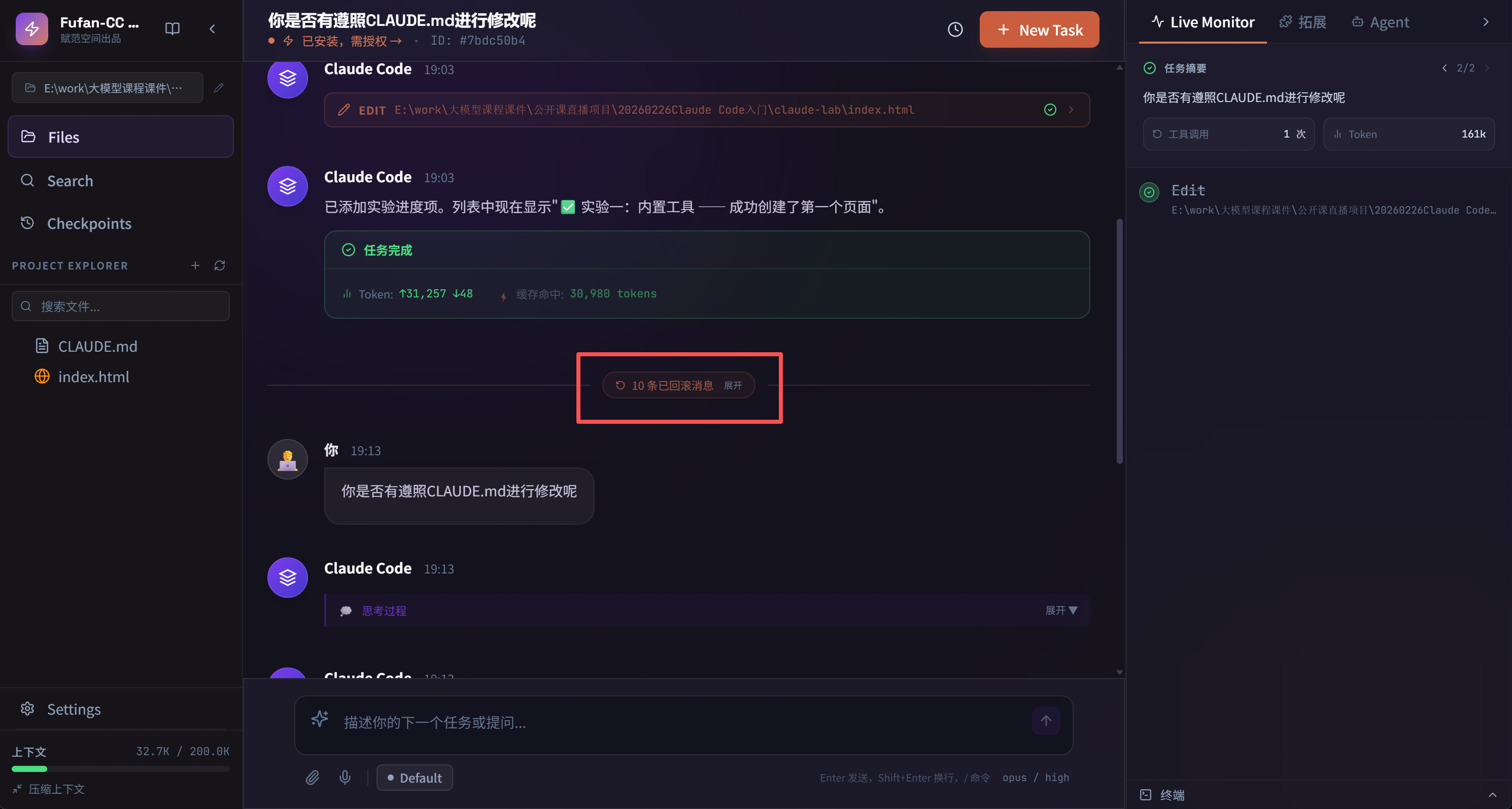The width and height of the screenshot is (1512, 809).
Task: Click 工具调用 tool calls stat
Action: (1229, 134)
